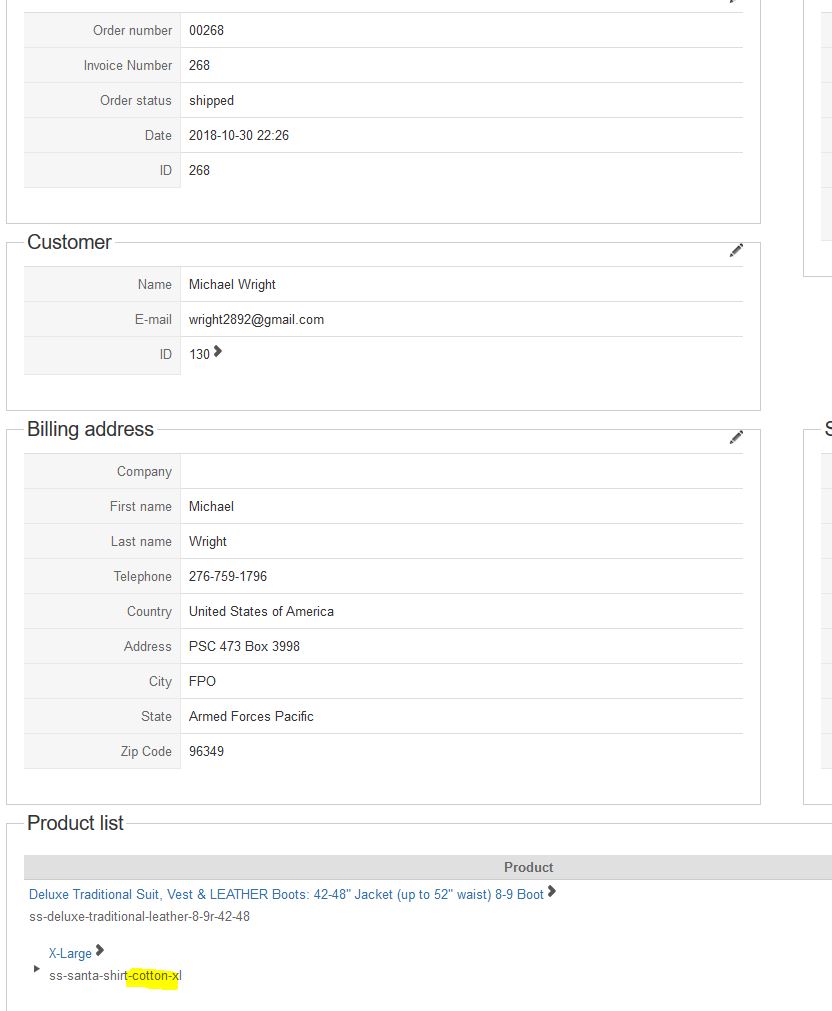
Task: Click arrow icon after Deluxe Traditional Suit link
Action: click(x=552, y=892)
